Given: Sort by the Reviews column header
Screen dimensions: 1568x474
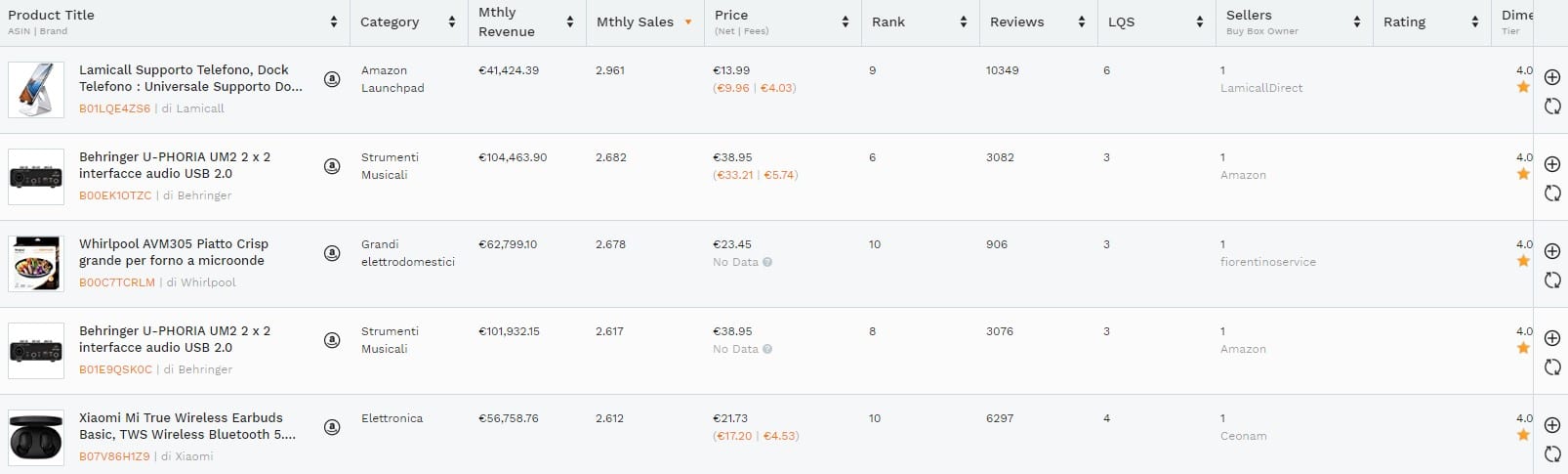Looking at the screenshot, I should pyautogui.click(x=1016, y=22).
